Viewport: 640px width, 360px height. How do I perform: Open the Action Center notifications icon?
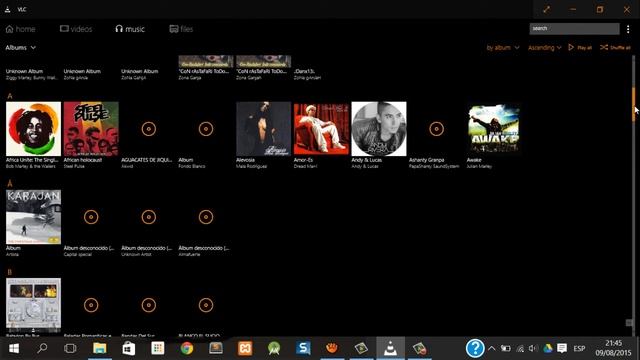point(562,348)
